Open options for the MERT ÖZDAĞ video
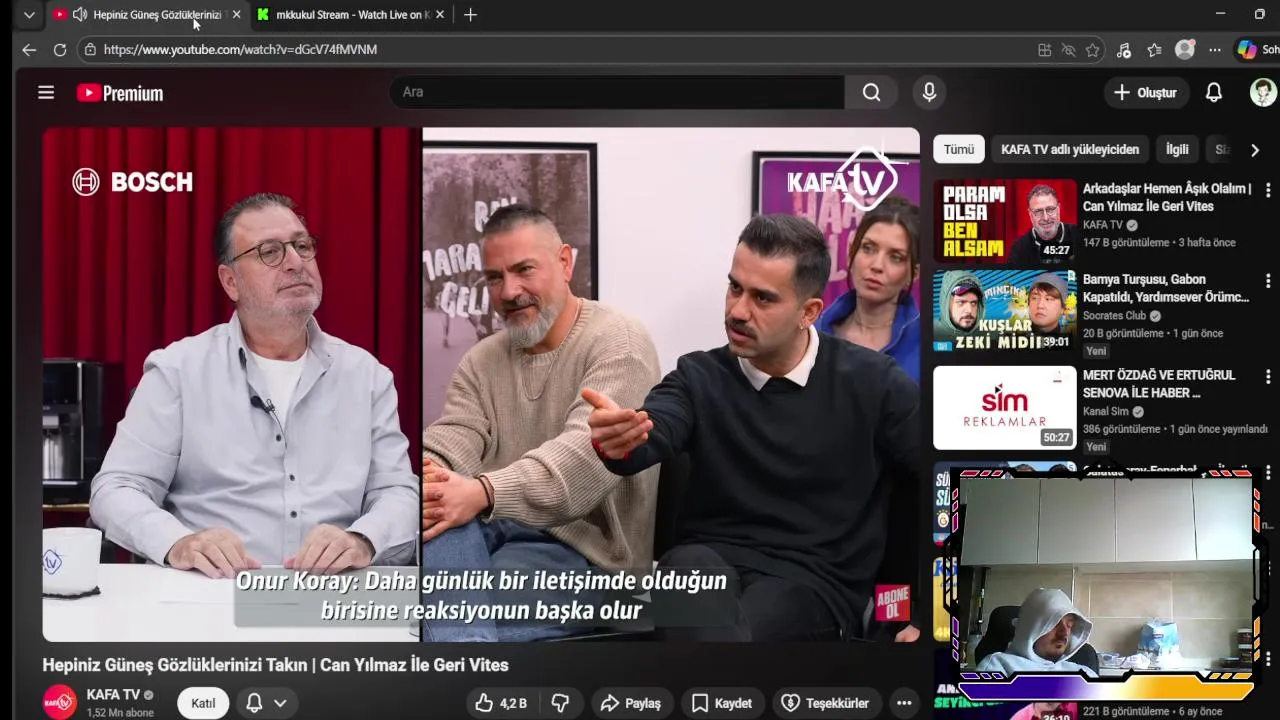This screenshot has height=720, width=1280. tap(1268, 377)
